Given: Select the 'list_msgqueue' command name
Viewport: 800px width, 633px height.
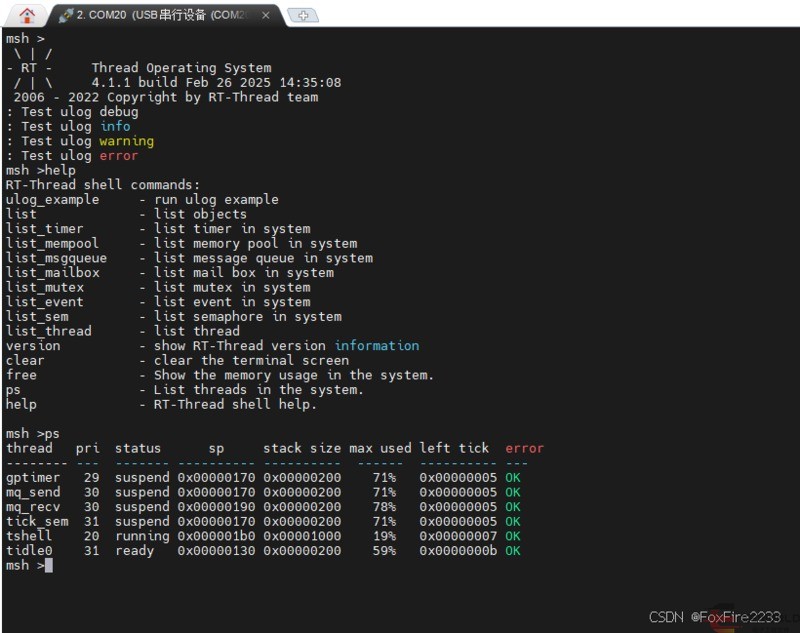Looking at the screenshot, I should [57, 258].
